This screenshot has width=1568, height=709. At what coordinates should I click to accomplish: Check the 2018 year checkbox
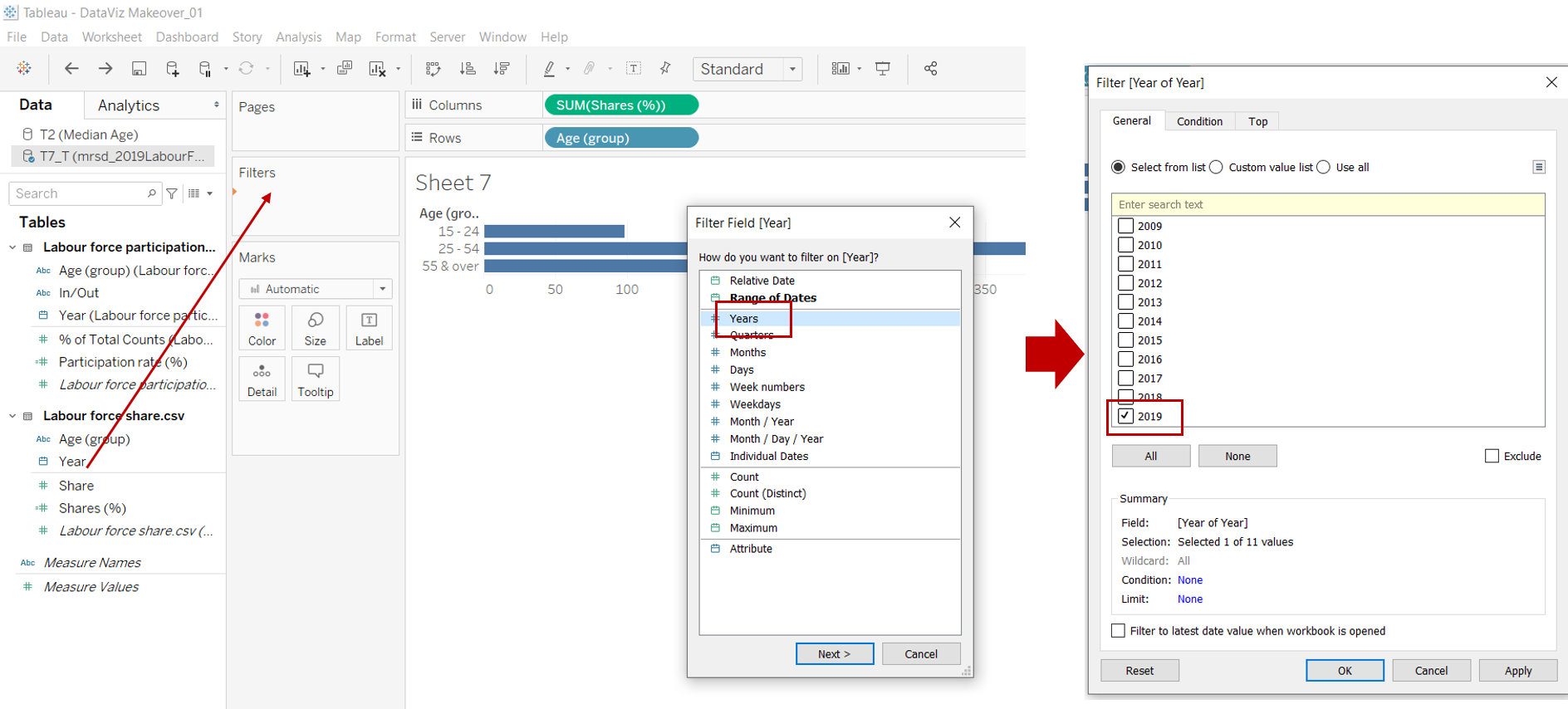(x=1125, y=396)
